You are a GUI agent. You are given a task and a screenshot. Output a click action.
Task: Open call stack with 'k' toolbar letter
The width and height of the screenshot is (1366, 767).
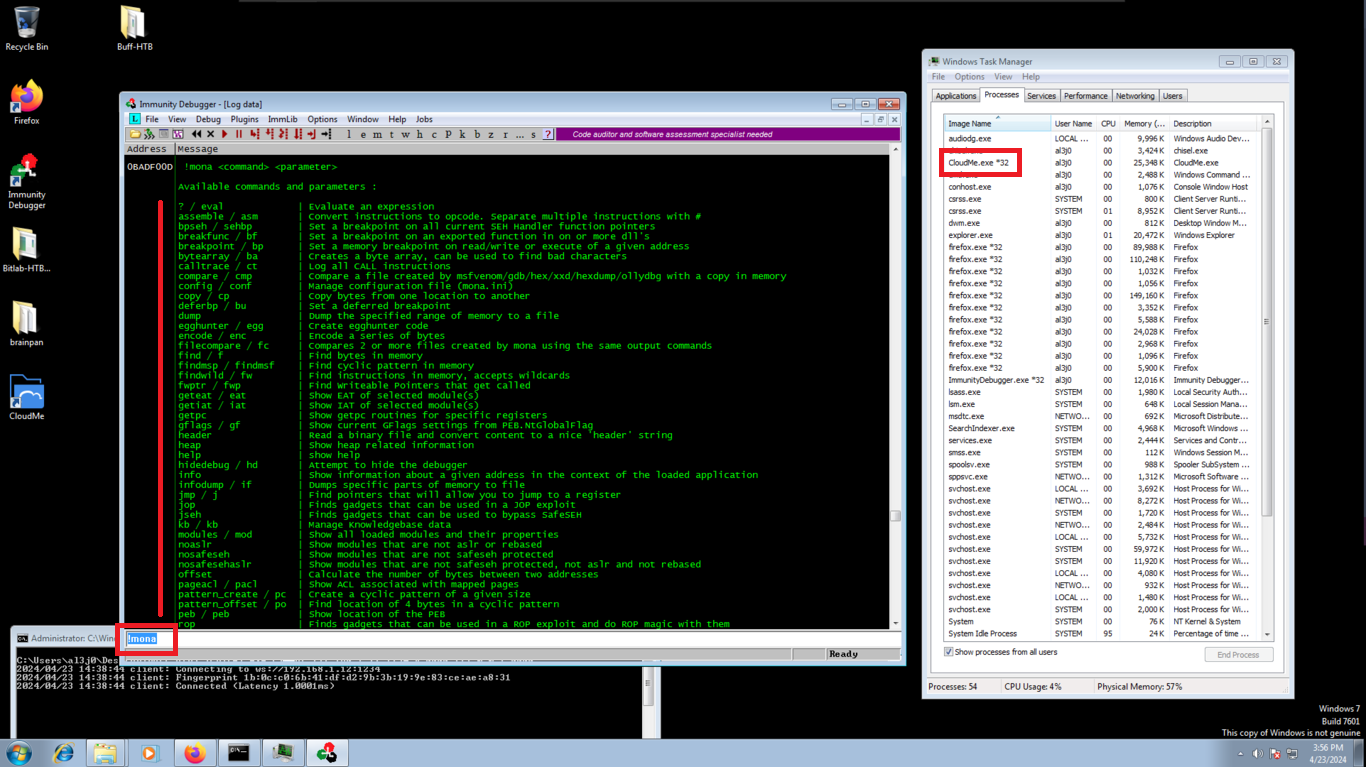pos(462,134)
